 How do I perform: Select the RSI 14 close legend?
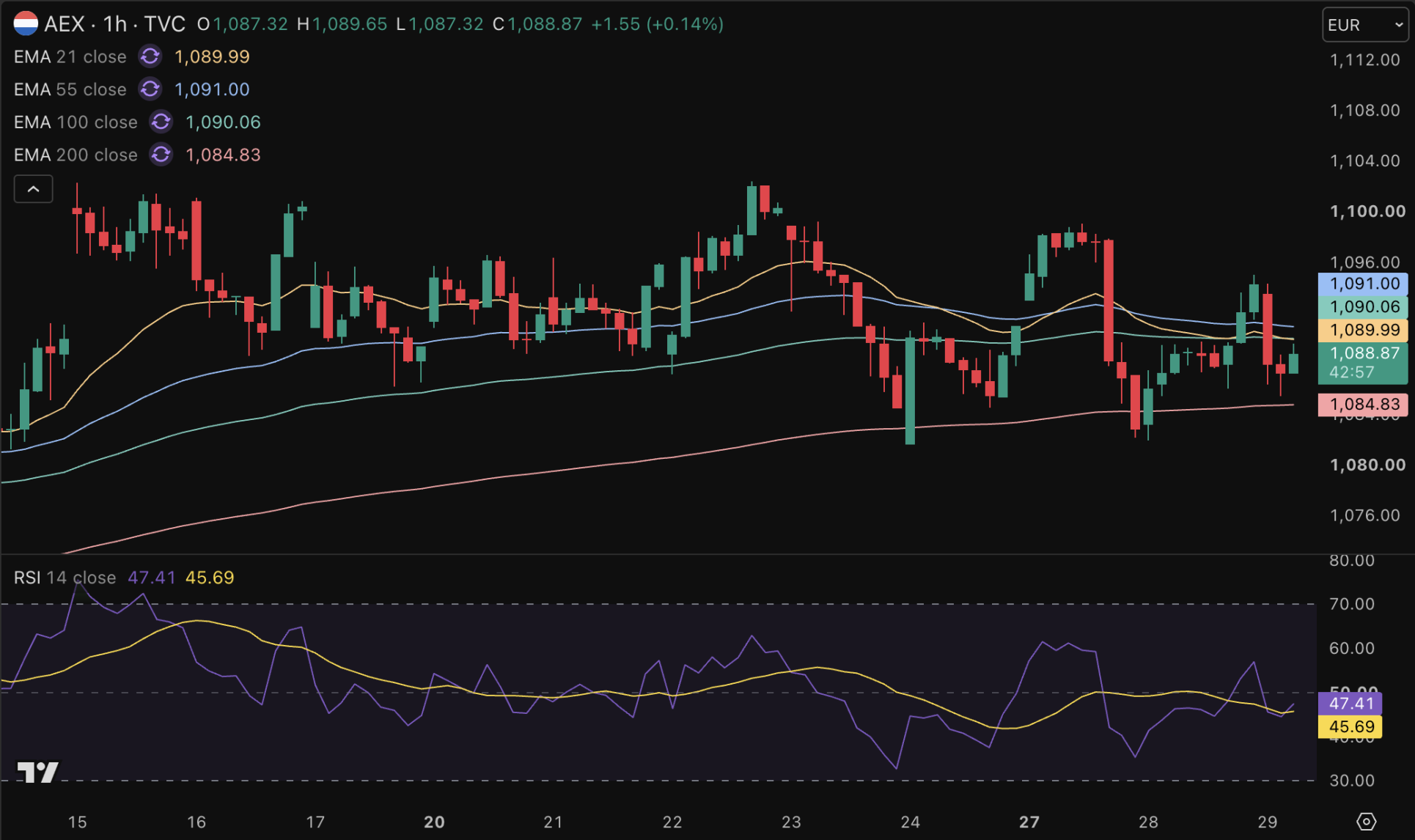pyautogui.click(x=65, y=578)
